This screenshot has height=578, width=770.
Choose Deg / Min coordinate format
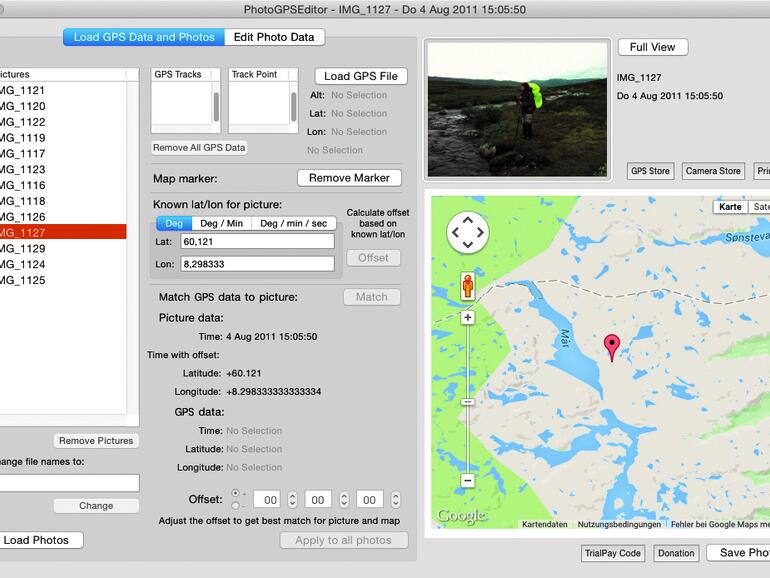tap(222, 223)
